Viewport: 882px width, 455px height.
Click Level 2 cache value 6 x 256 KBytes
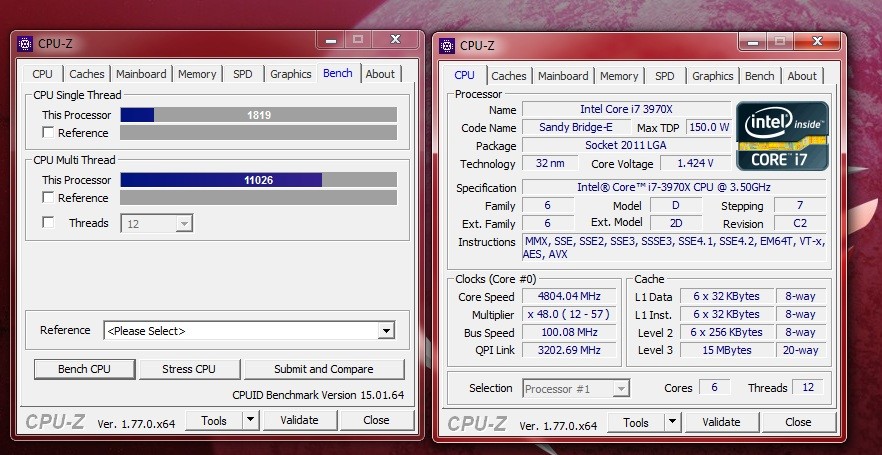pyautogui.click(x=727, y=332)
